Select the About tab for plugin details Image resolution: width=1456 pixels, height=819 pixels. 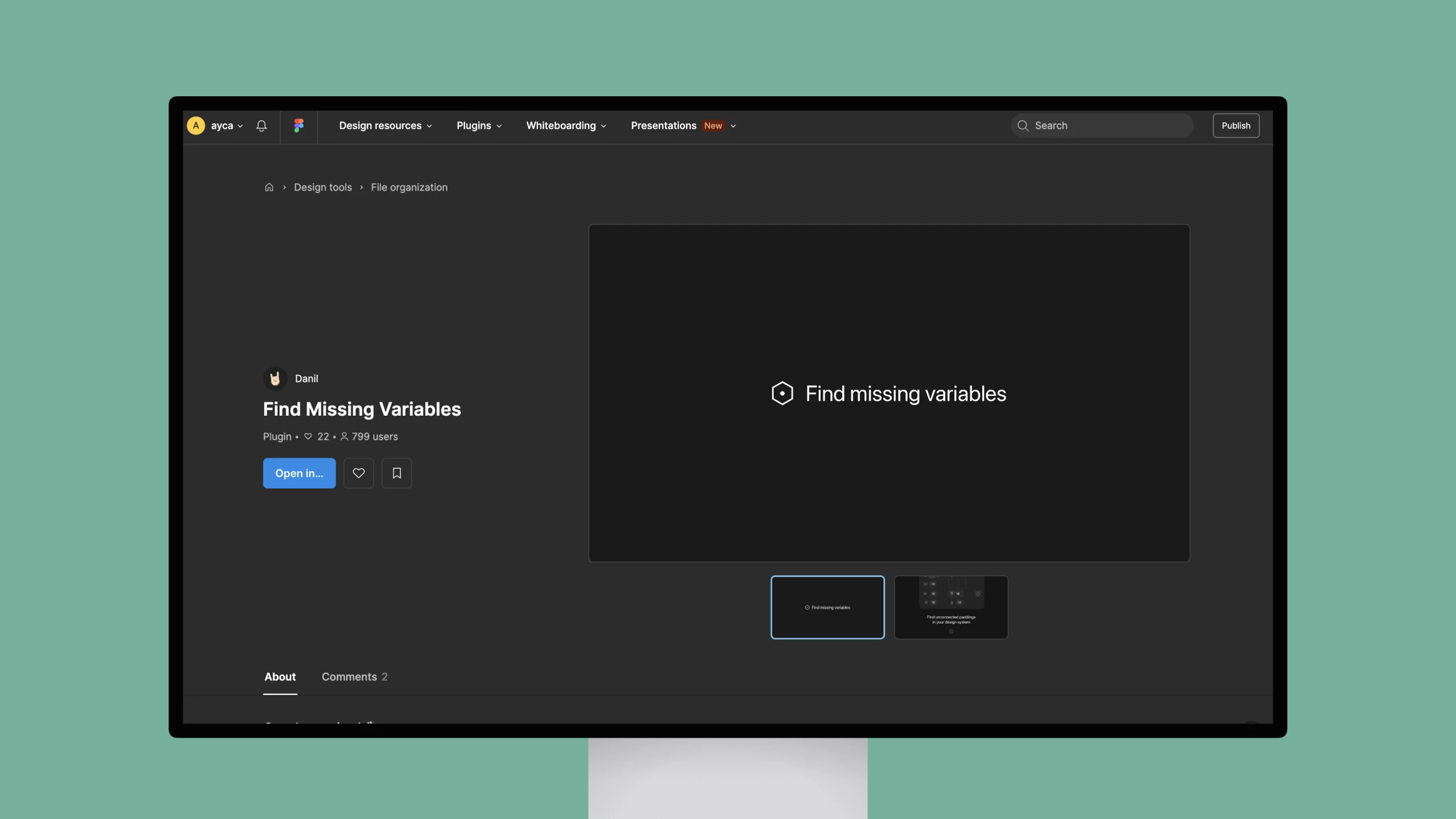[280, 676]
